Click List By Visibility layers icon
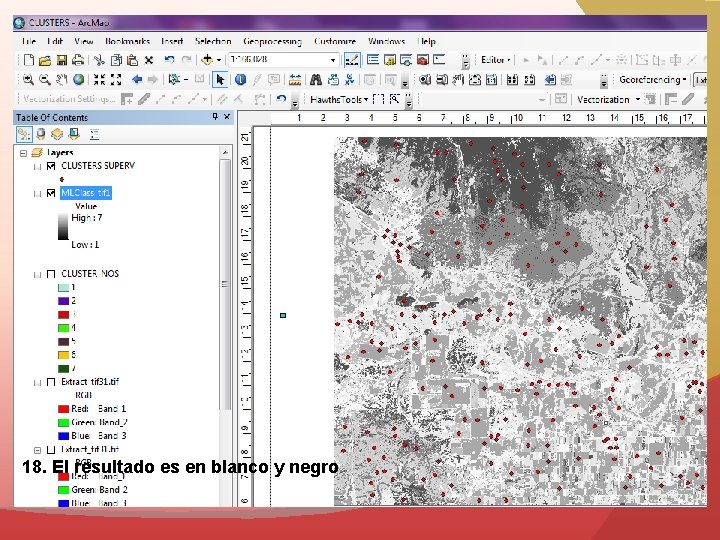This screenshot has width=720, height=540. click(x=57, y=134)
